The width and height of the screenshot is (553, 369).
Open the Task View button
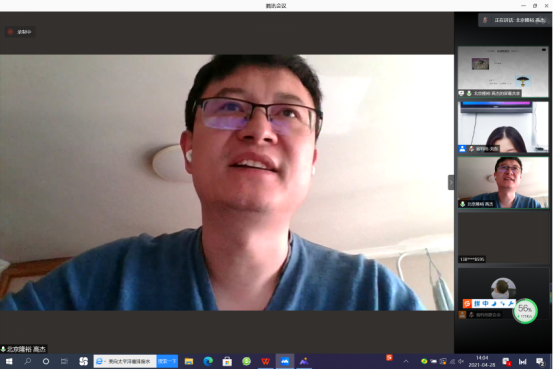pyautogui.click(x=64, y=361)
